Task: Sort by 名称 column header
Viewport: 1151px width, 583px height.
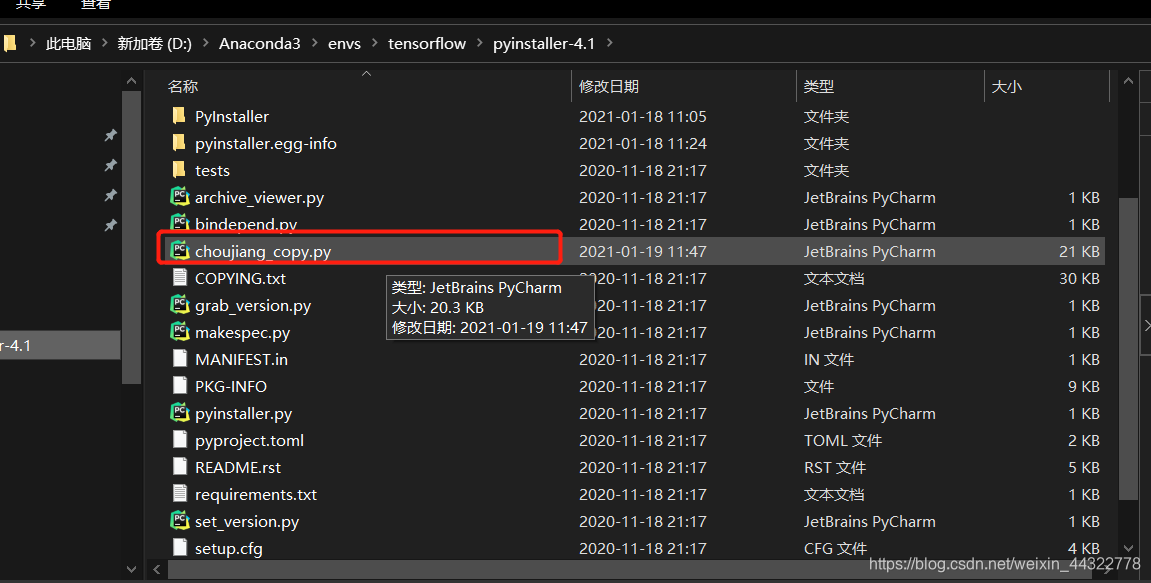Action: (183, 87)
